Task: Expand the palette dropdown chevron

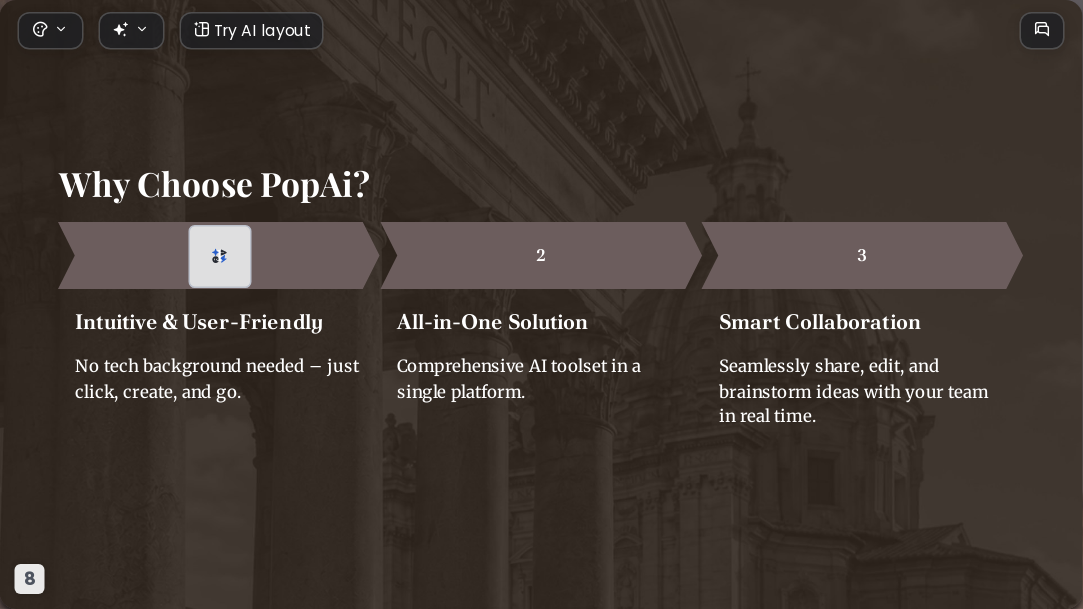Action: 61,29
